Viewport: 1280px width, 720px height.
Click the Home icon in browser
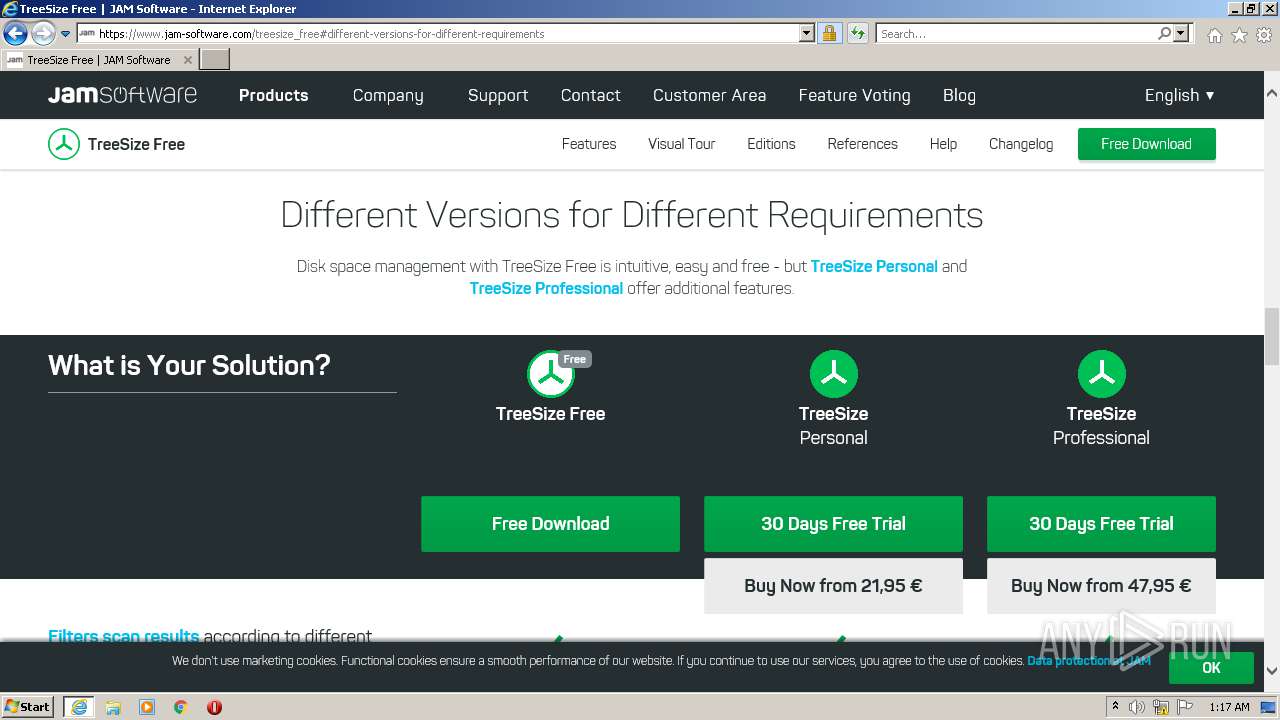1214,35
